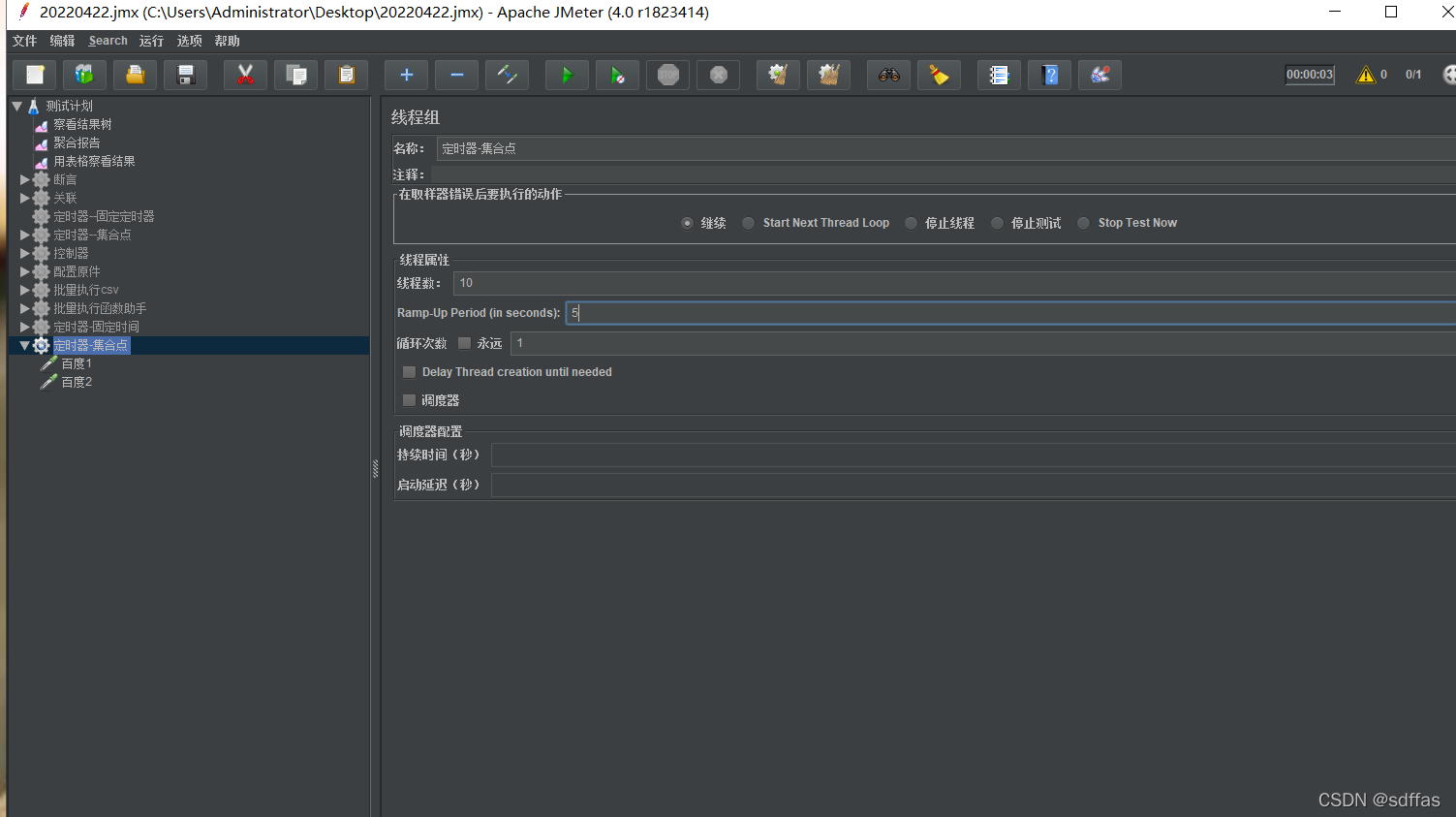Enable the 调度器 checkbox
The width and height of the screenshot is (1456, 817).
pos(409,400)
